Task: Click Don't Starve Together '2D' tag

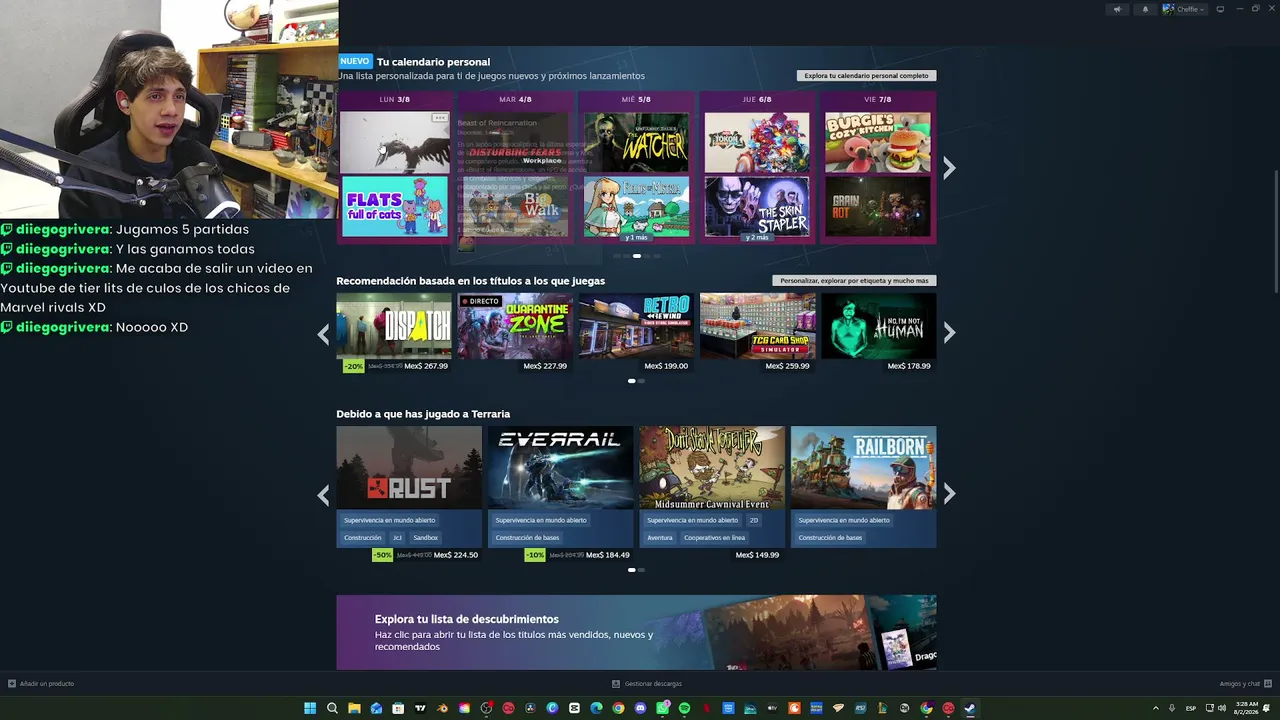Action: coord(754,520)
